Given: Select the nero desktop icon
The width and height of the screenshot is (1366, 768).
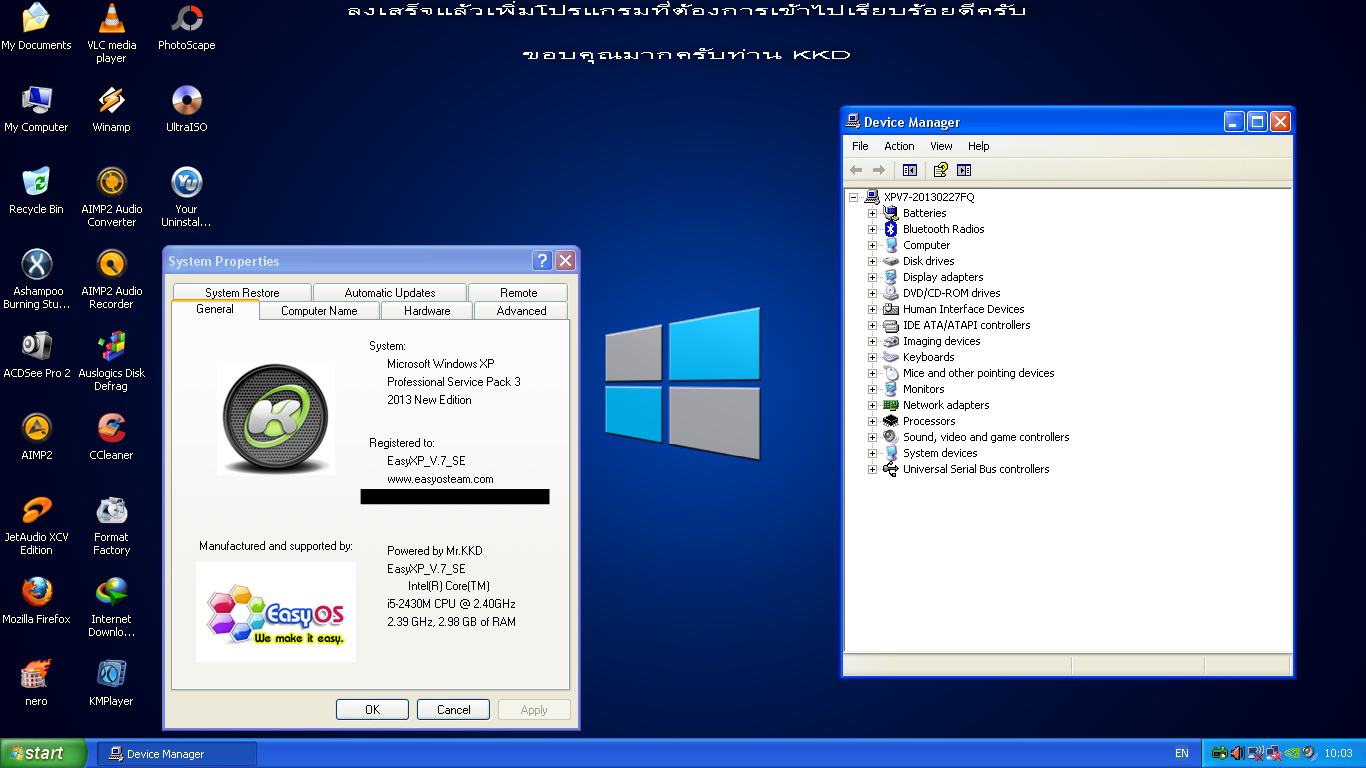Looking at the screenshot, I should [36, 683].
